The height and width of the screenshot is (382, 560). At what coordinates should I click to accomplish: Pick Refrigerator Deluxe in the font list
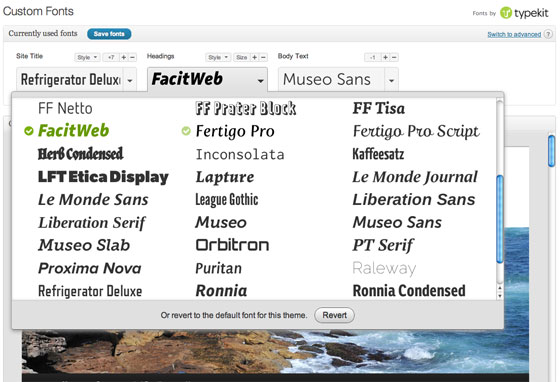click(90, 291)
